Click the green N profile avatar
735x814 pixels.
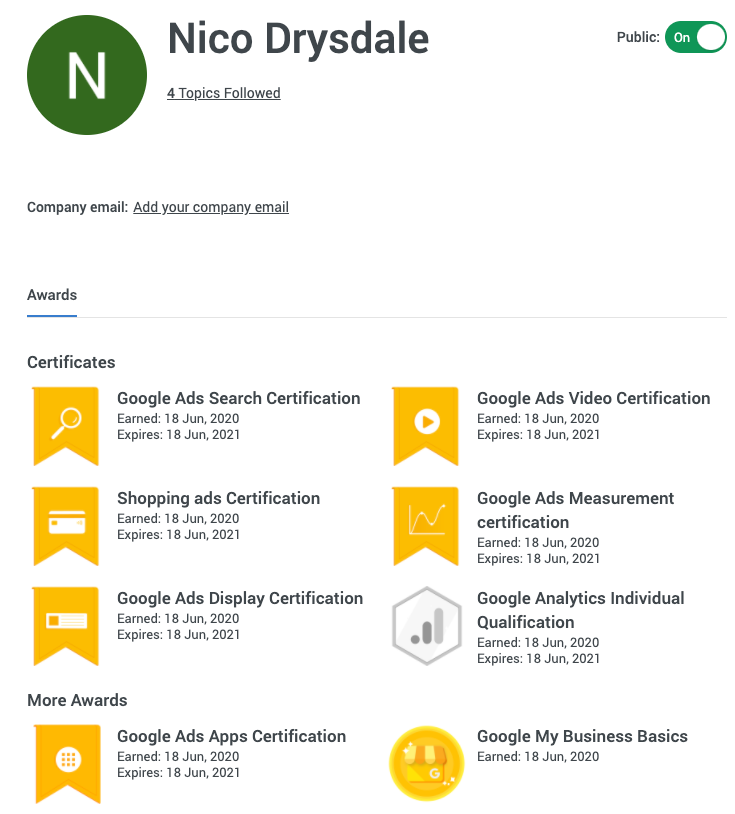[87, 75]
